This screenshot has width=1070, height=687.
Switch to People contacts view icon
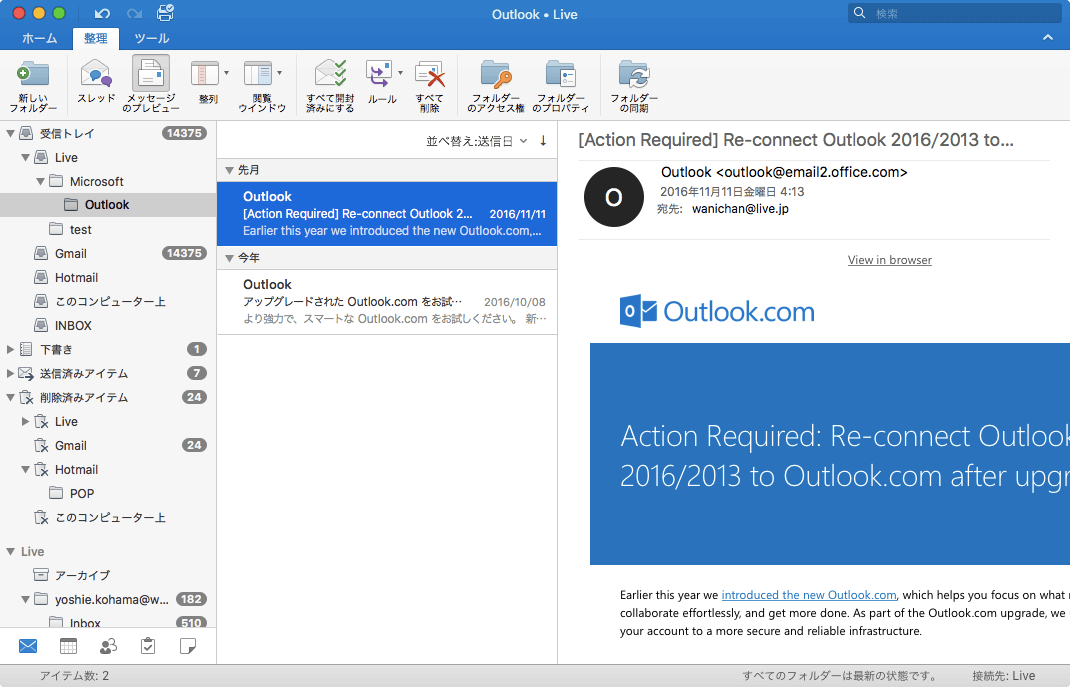coord(108,645)
